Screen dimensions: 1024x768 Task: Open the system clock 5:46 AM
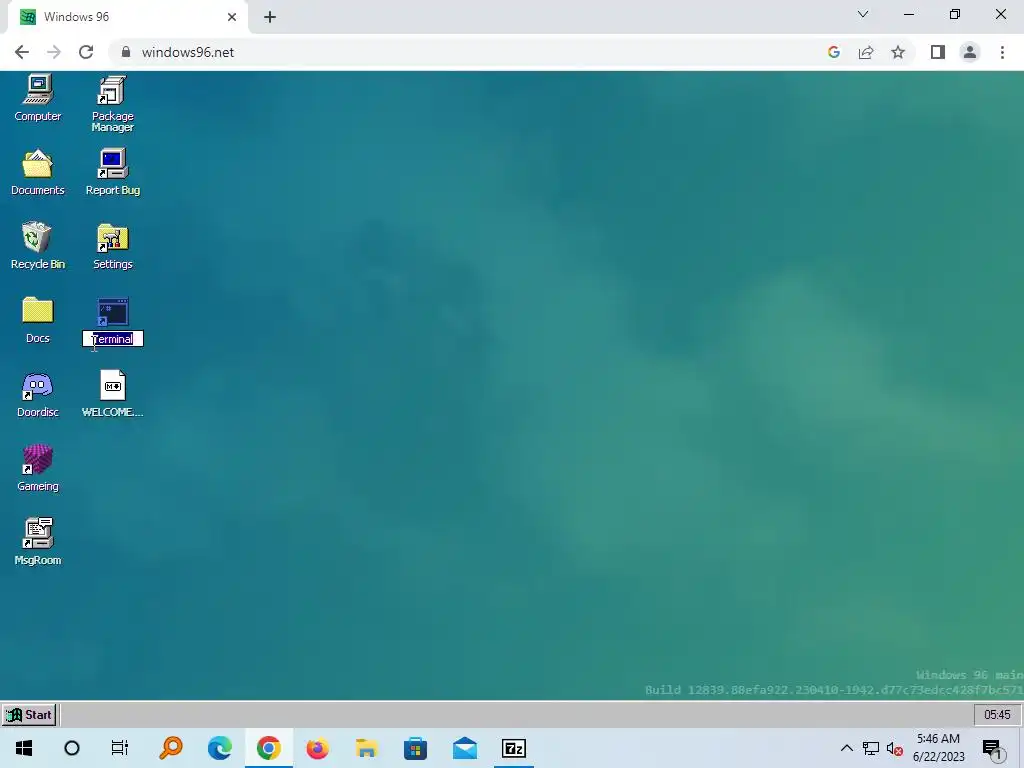pos(938,748)
